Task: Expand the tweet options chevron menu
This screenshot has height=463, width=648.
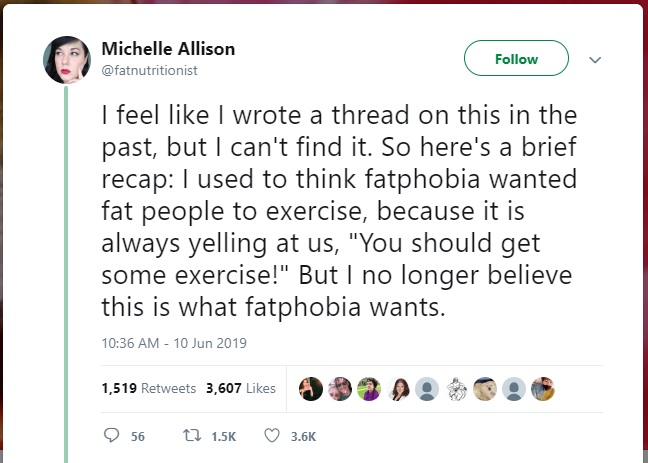Action: [596, 60]
